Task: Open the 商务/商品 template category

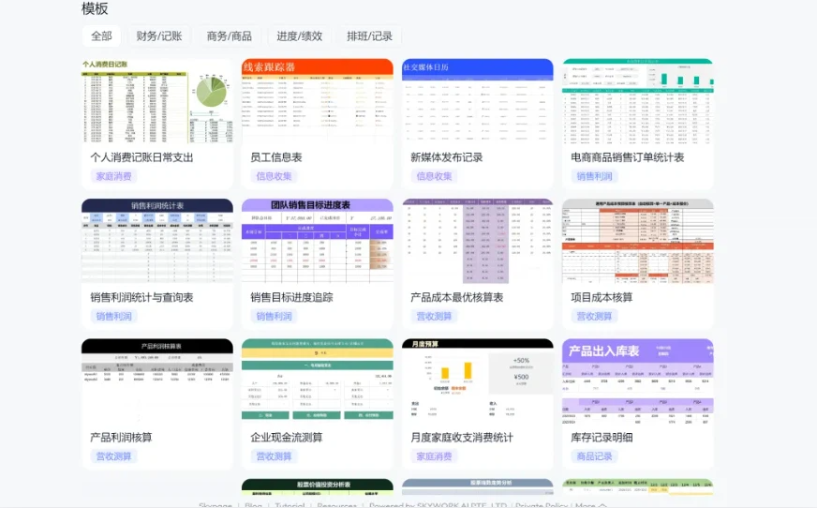Action: 229,36
